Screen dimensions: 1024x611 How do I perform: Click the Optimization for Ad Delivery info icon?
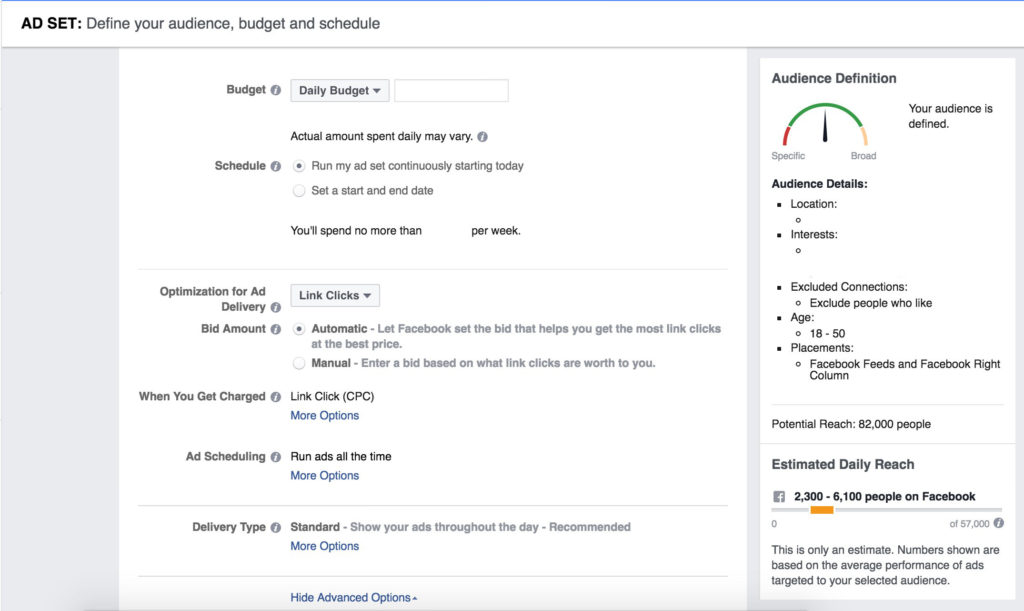tap(276, 307)
